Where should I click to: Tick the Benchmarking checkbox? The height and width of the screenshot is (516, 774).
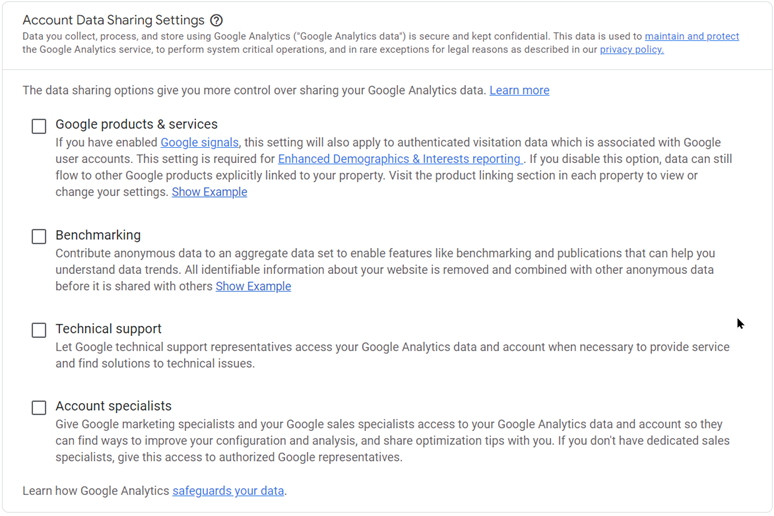point(39,237)
